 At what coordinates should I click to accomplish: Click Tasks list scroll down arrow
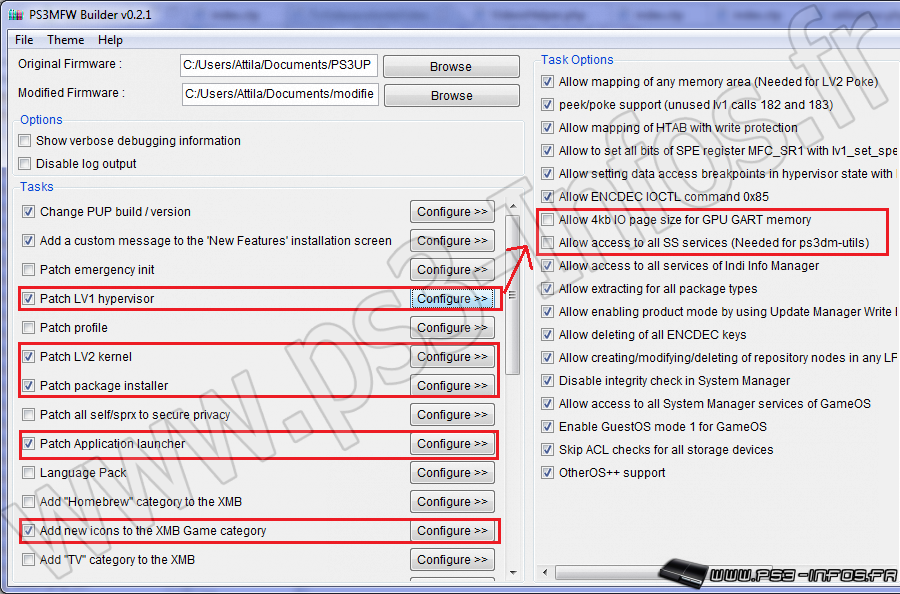tap(513, 572)
